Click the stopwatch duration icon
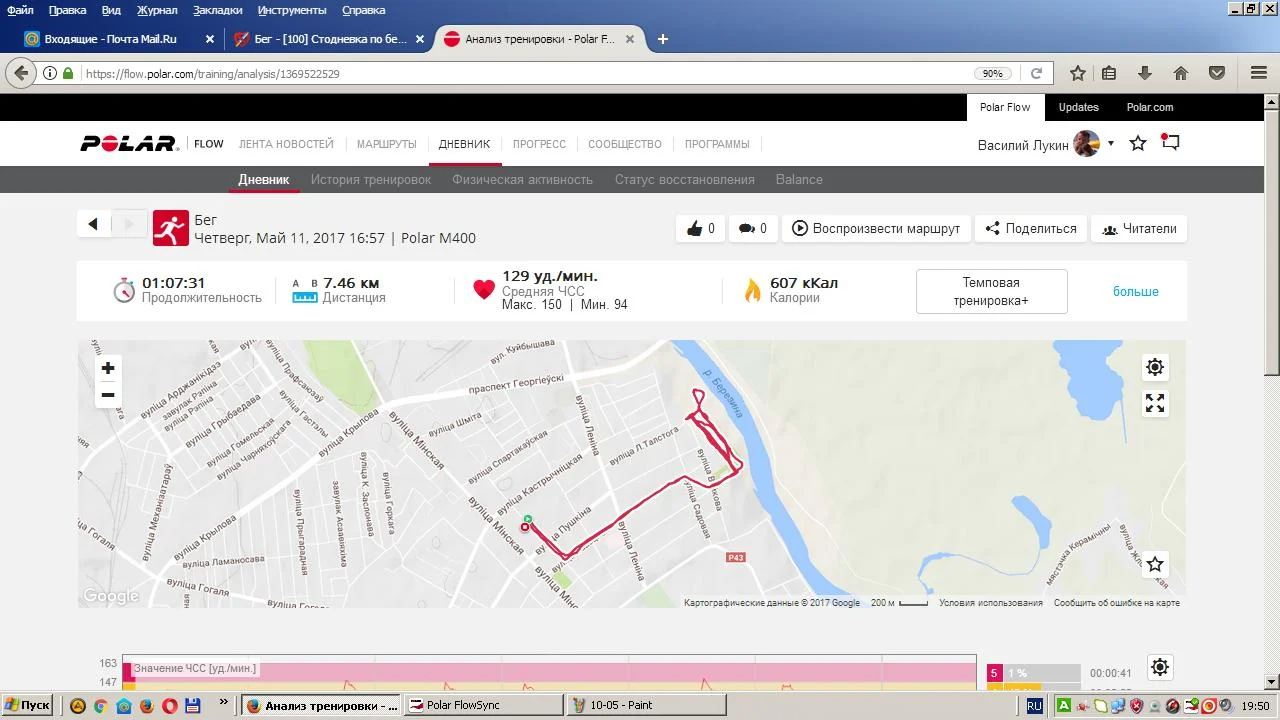 (124, 291)
